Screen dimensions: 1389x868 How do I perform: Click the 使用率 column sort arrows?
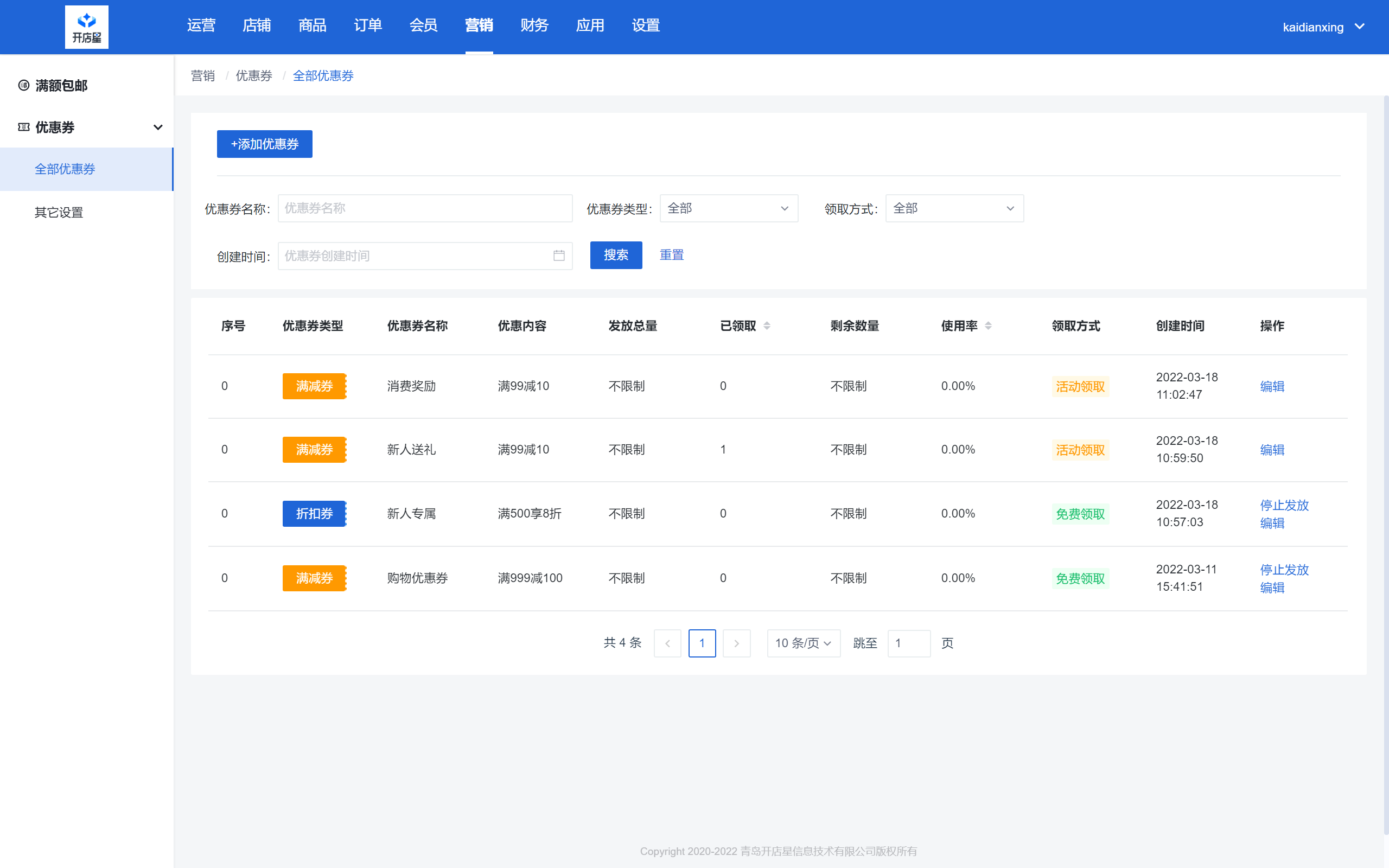pos(988,326)
